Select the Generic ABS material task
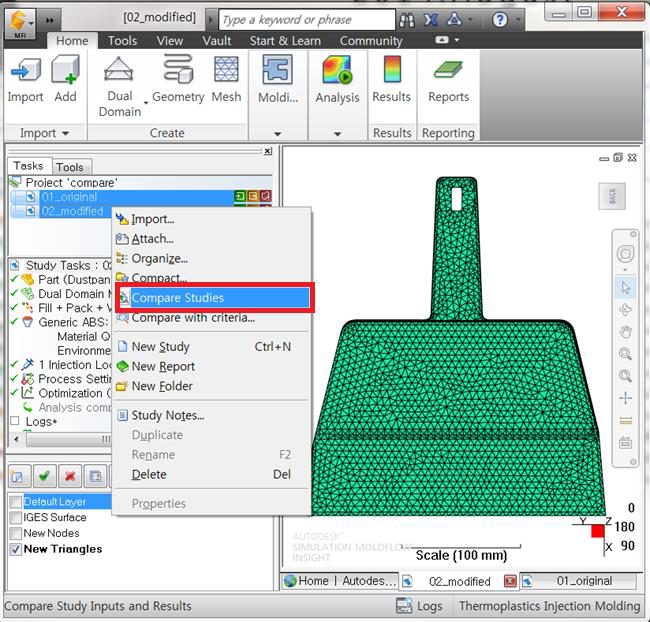Image resolution: width=650 pixels, height=622 pixels. pos(62,322)
